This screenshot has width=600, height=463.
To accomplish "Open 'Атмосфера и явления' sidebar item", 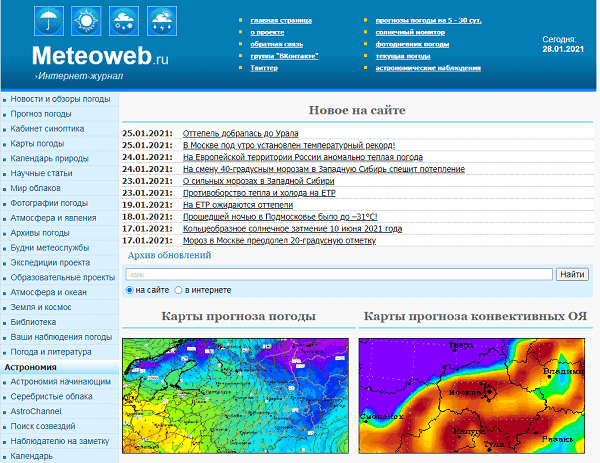I will (x=53, y=218).
